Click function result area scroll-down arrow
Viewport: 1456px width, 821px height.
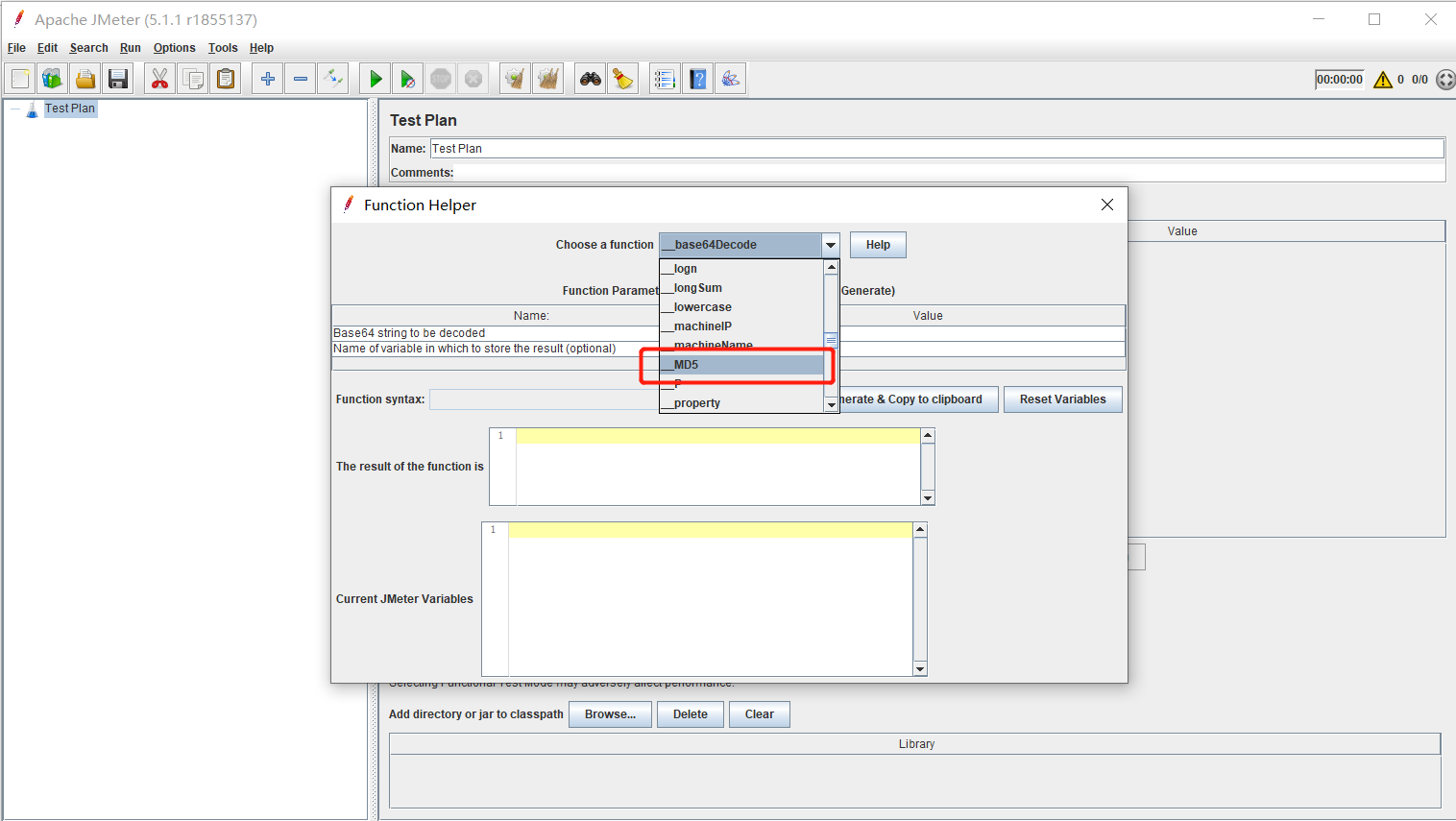pos(928,497)
